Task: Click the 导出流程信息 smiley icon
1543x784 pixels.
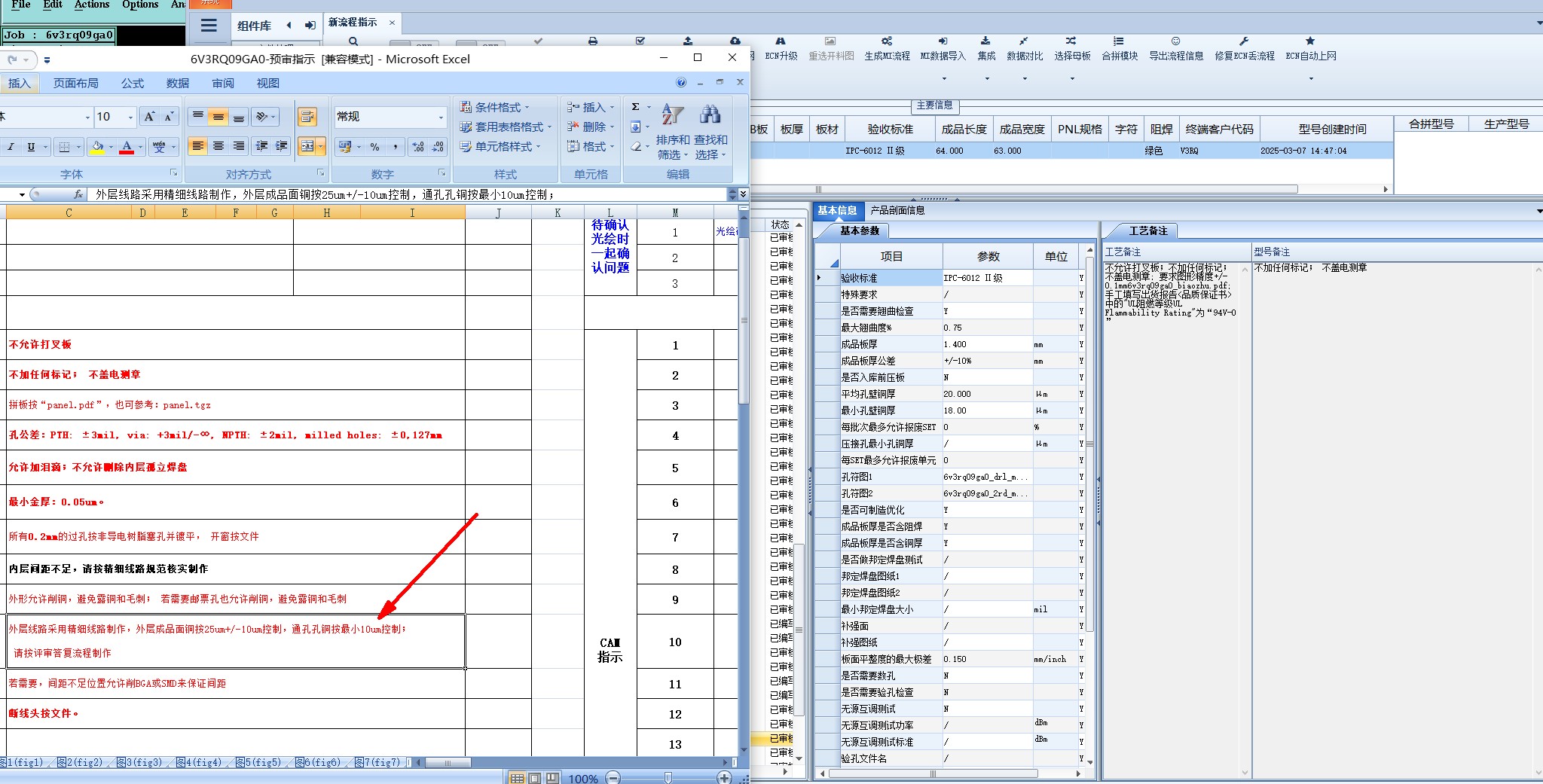Action: [x=1175, y=49]
